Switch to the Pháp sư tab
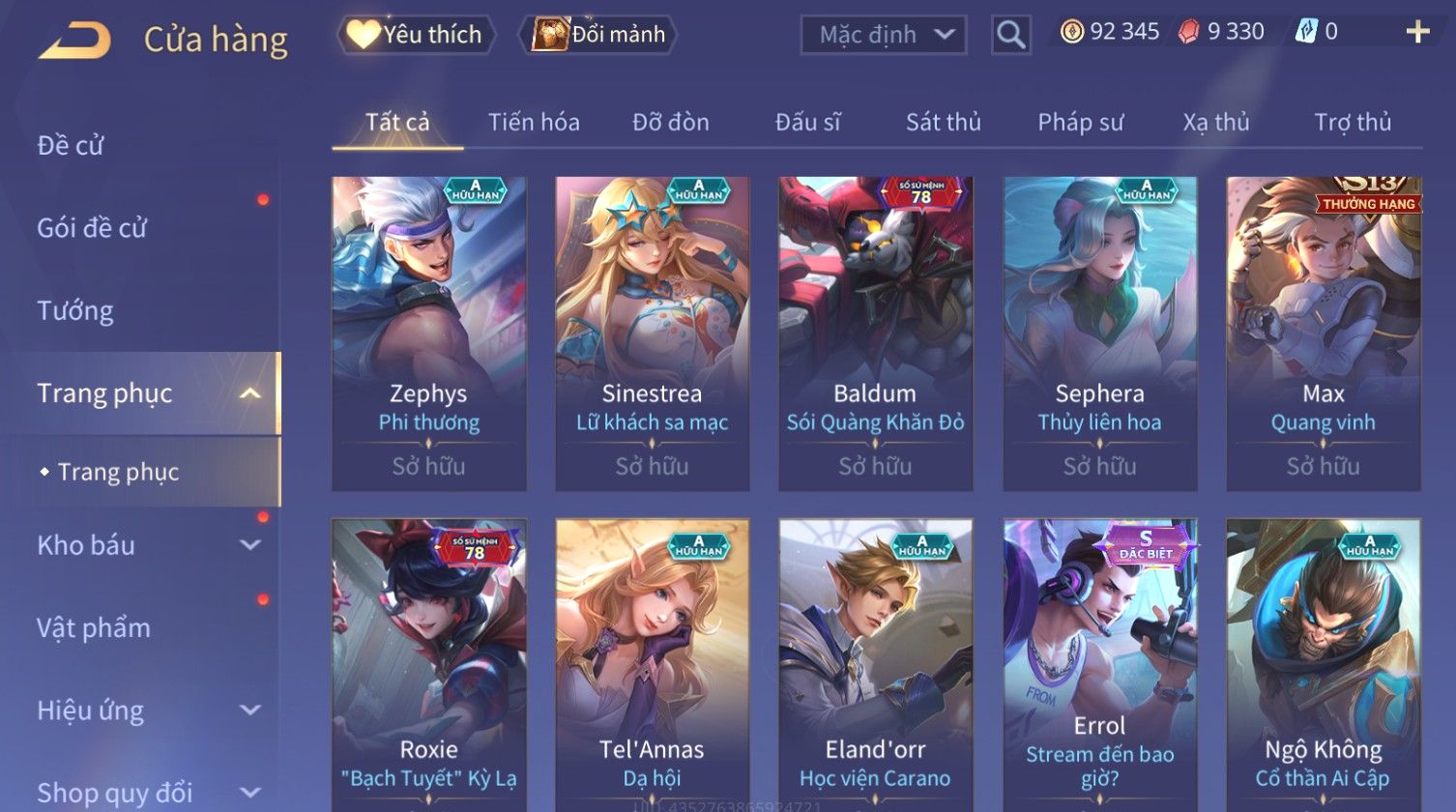The height and width of the screenshot is (812, 1456). click(1080, 122)
